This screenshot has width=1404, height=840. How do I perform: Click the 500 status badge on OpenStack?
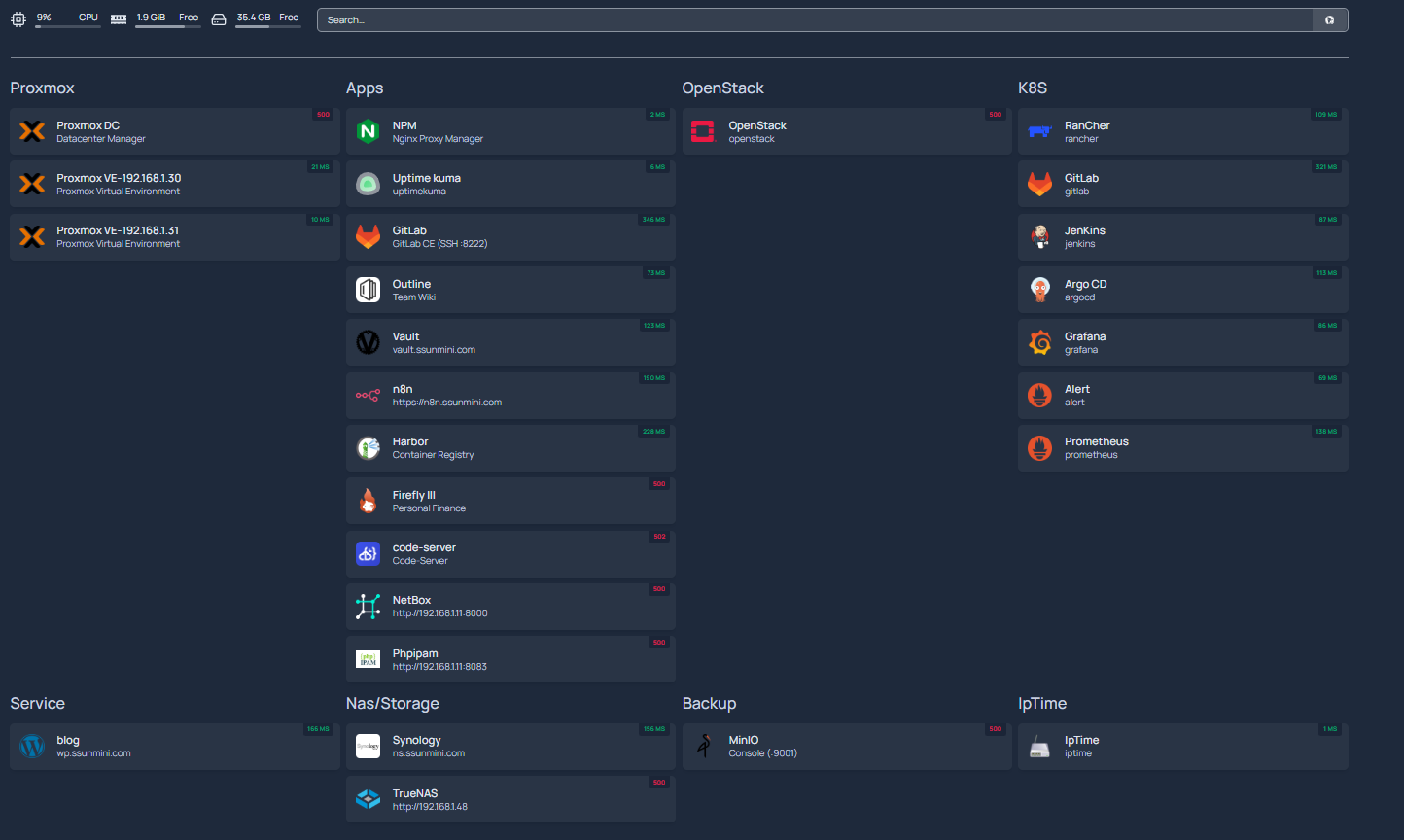pos(995,115)
